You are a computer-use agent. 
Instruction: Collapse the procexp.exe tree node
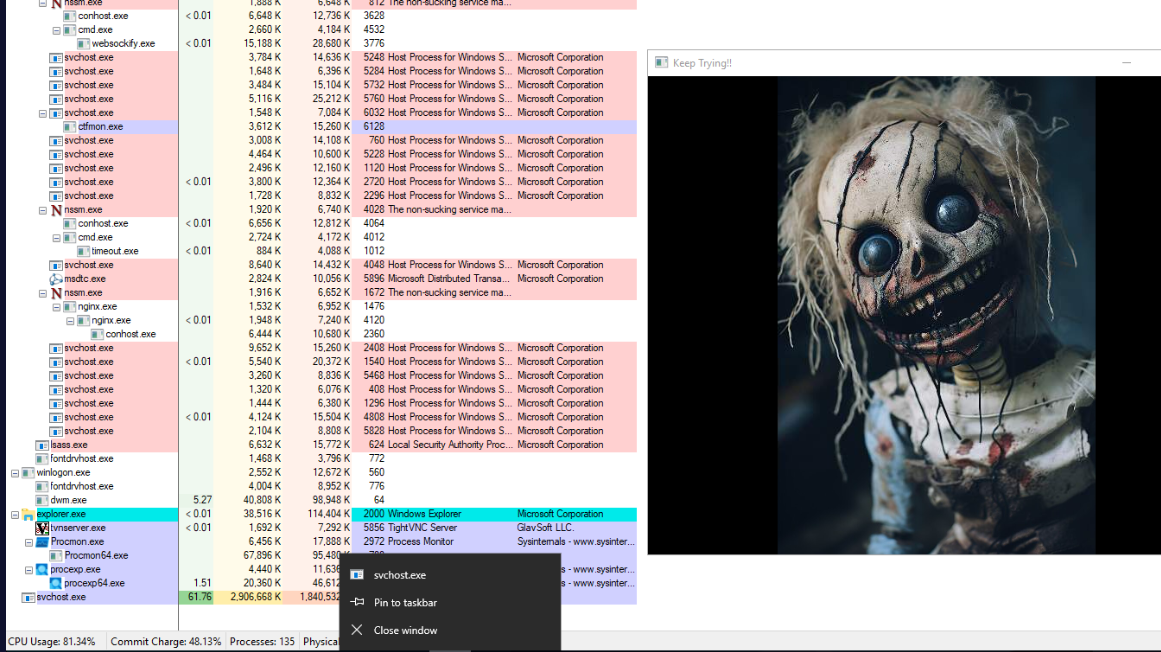pyautogui.click(x=29, y=569)
